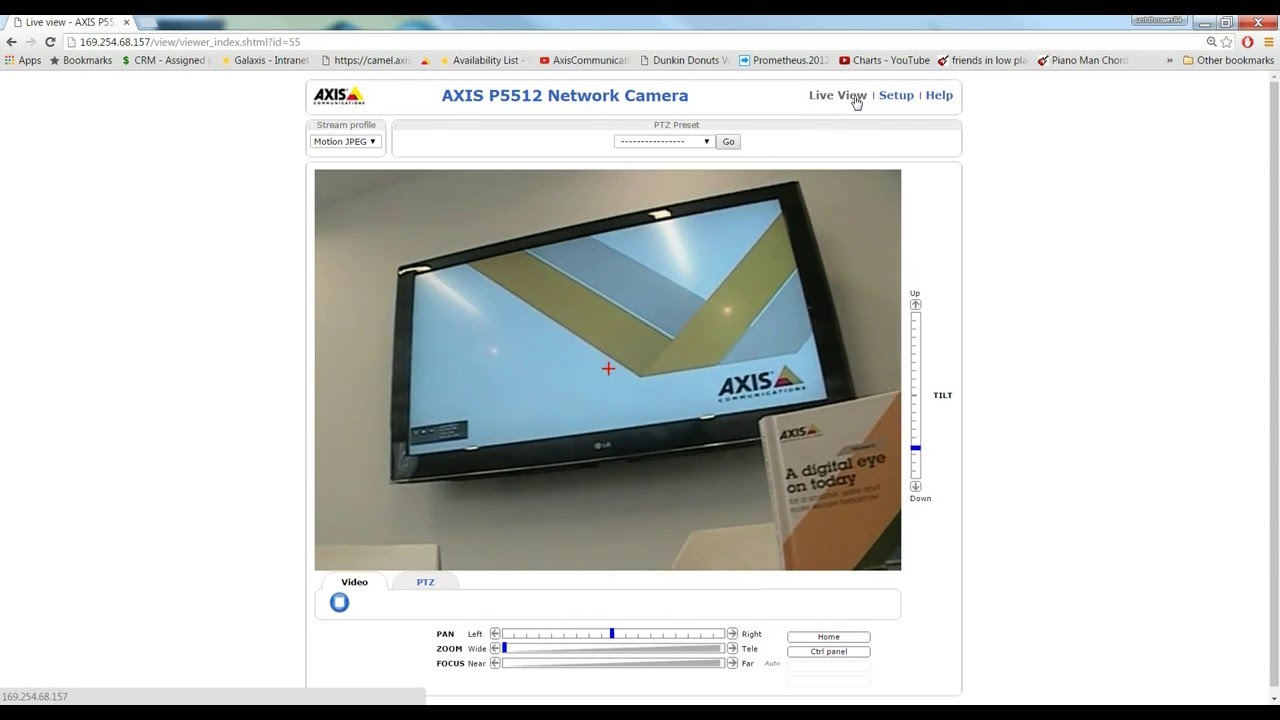
Task: Switch to the Video tab
Action: pos(354,582)
